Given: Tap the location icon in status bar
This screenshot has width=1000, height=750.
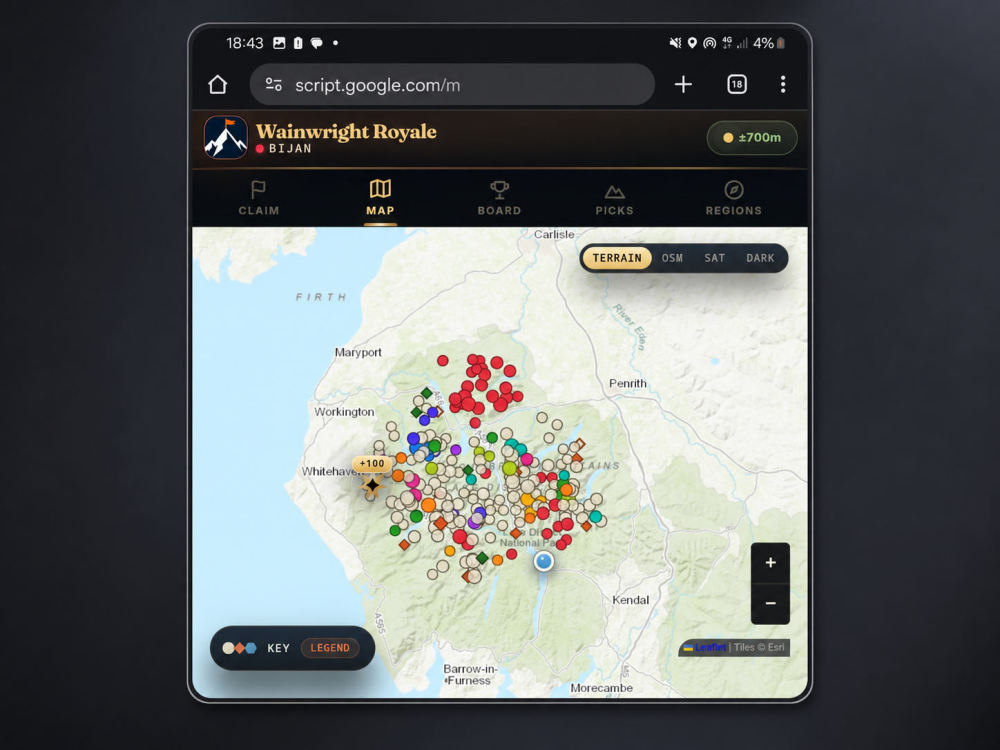Looking at the screenshot, I should 692,43.
